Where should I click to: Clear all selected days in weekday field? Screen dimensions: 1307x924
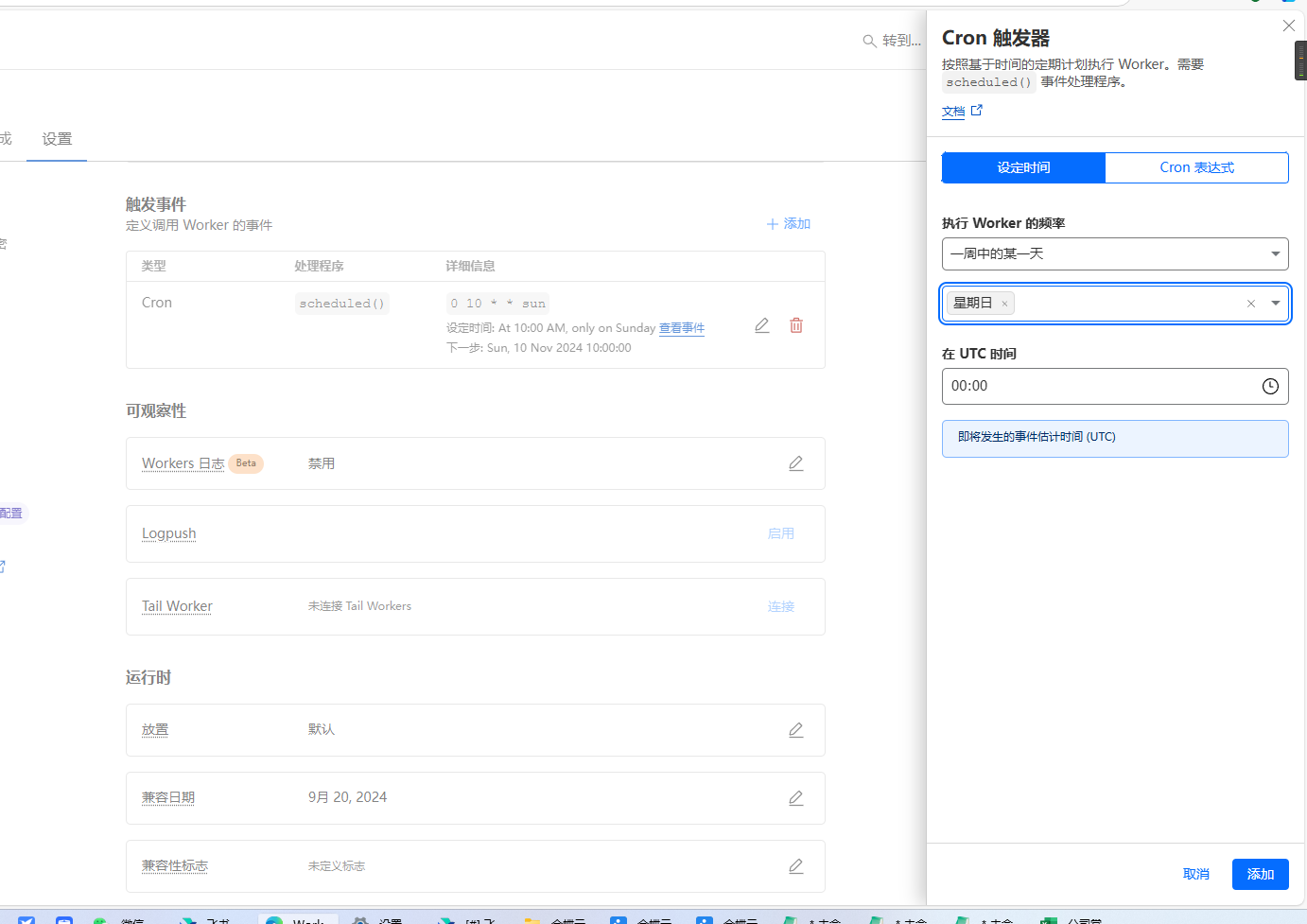[1251, 304]
